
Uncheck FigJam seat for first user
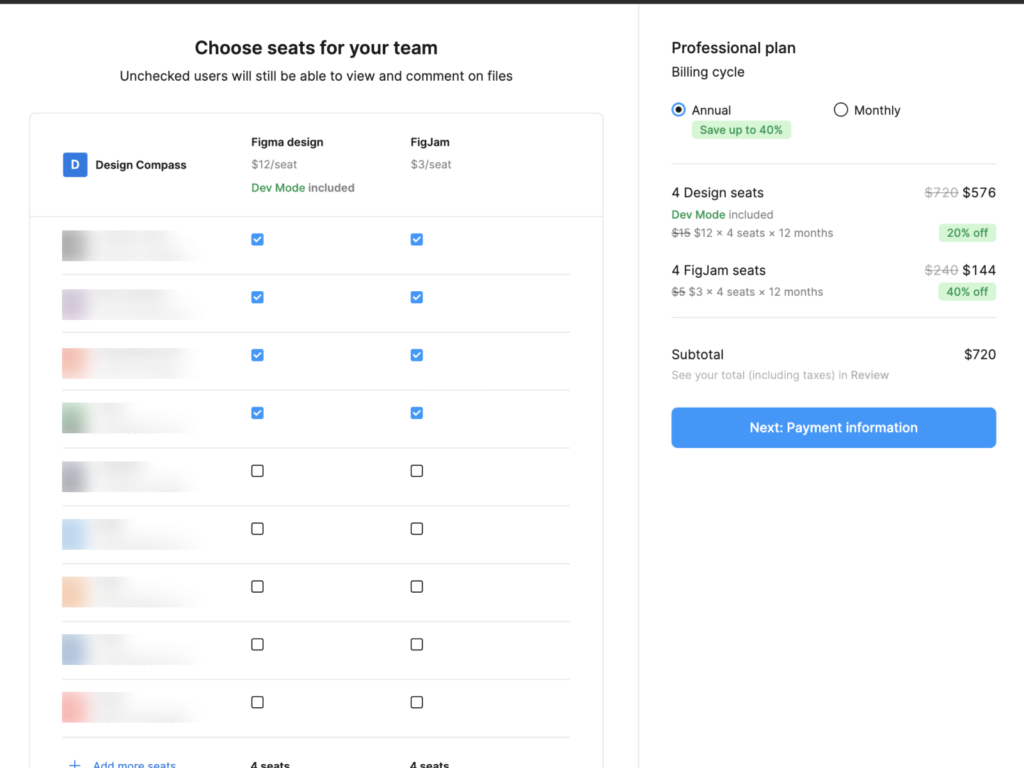pyautogui.click(x=417, y=239)
